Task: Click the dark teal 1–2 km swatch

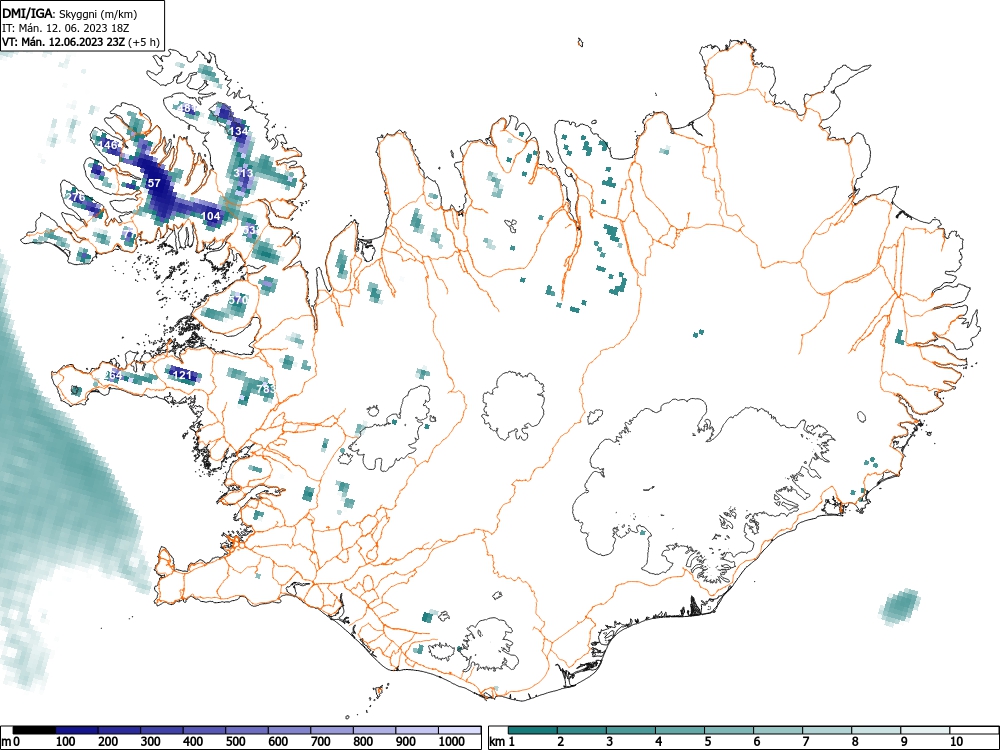Action: [x=533, y=730]
